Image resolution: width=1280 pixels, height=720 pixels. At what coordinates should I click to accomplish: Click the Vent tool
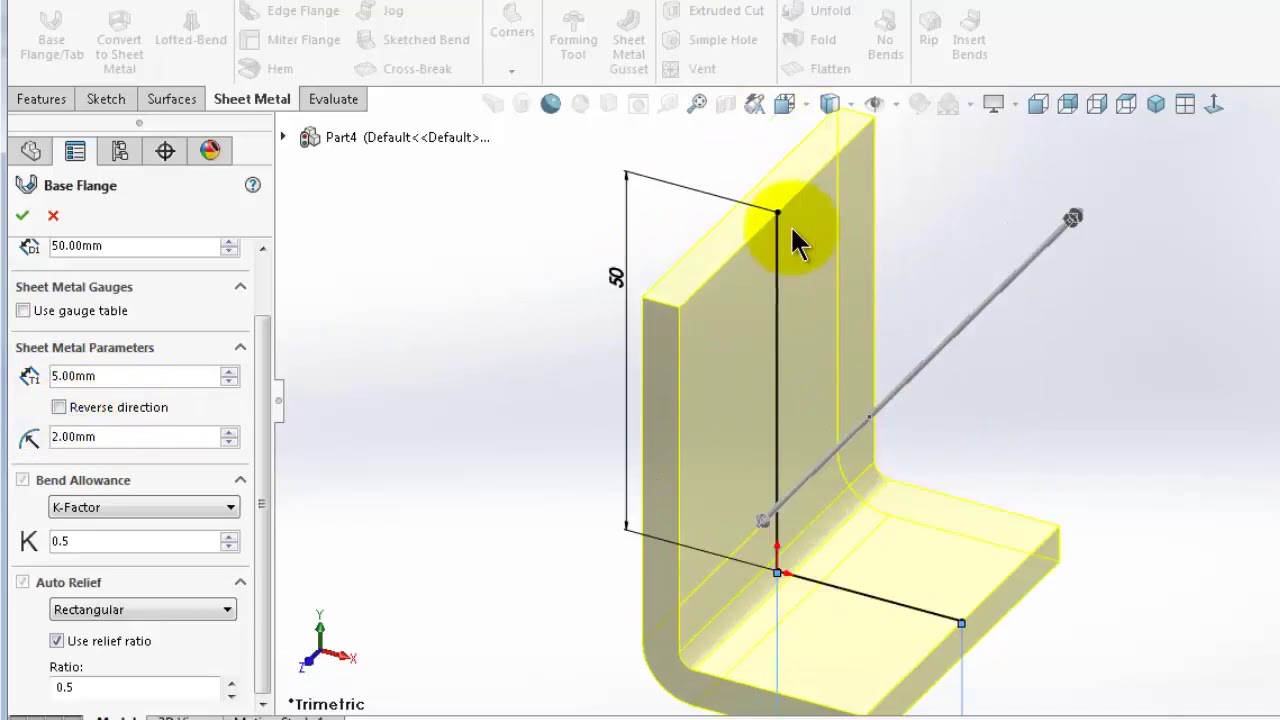click(689, 69)
